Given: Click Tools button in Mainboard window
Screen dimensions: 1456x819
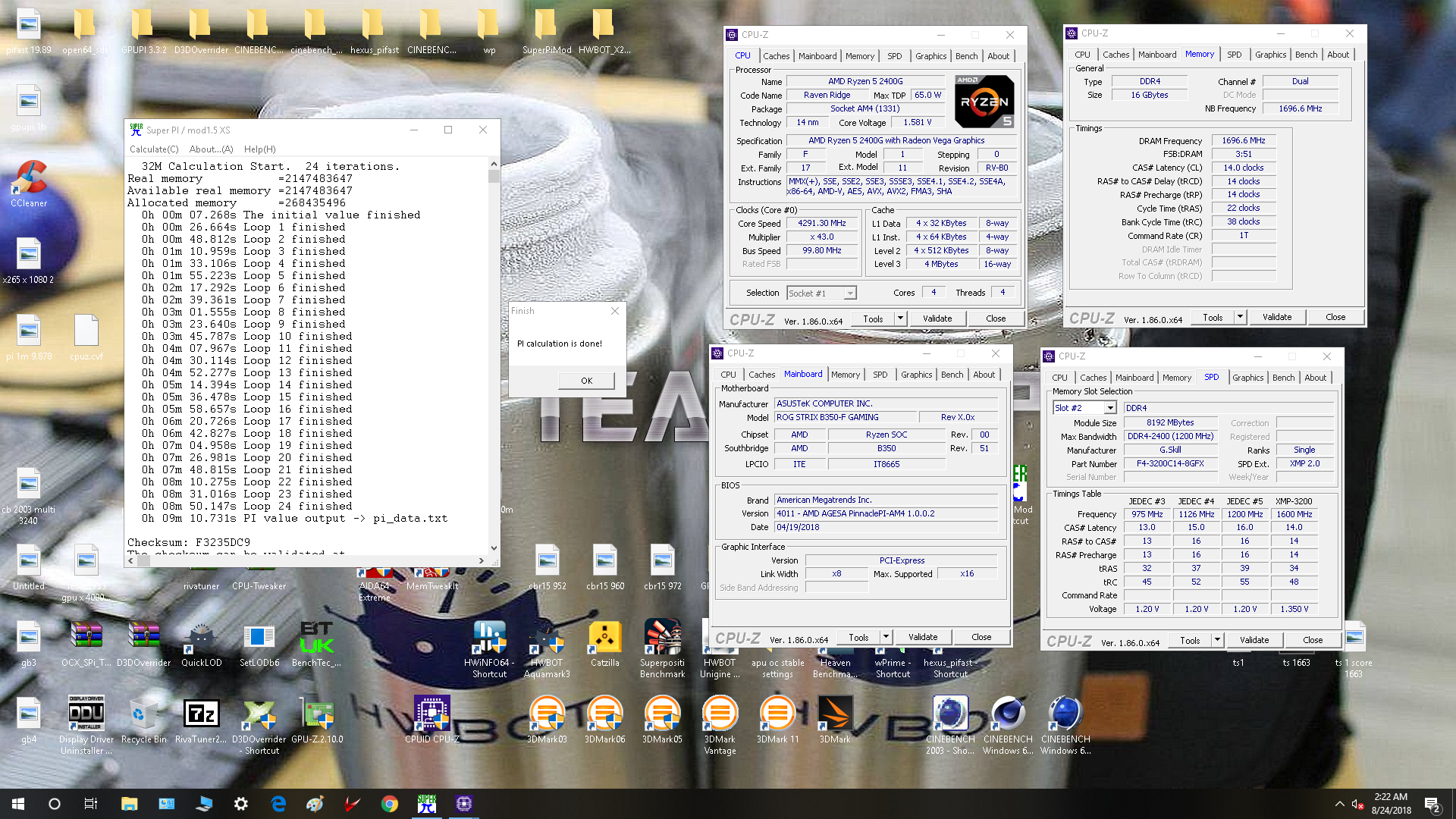Looking at the screenshot, I should pyautogui.click(x=858, y=637).
